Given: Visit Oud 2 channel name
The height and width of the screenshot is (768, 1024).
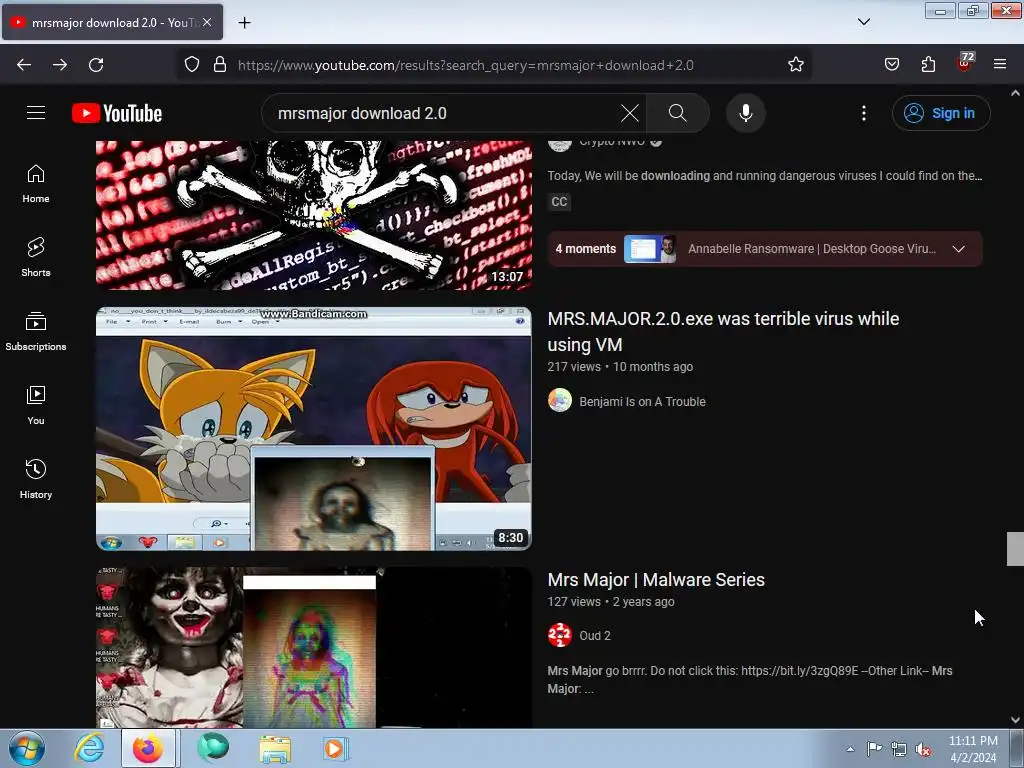Looking at the screenshot, I should click(x=595, y=636).
